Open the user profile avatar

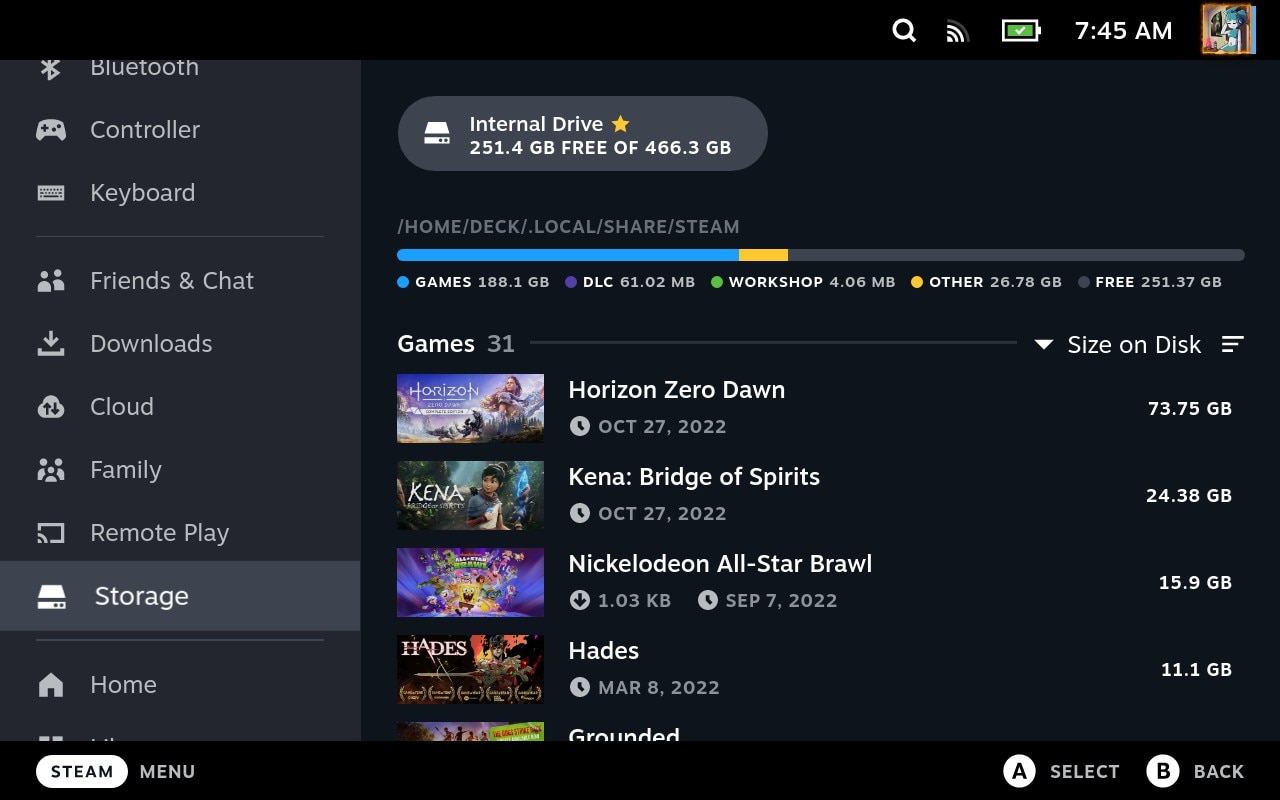[x=1228, y=29]
